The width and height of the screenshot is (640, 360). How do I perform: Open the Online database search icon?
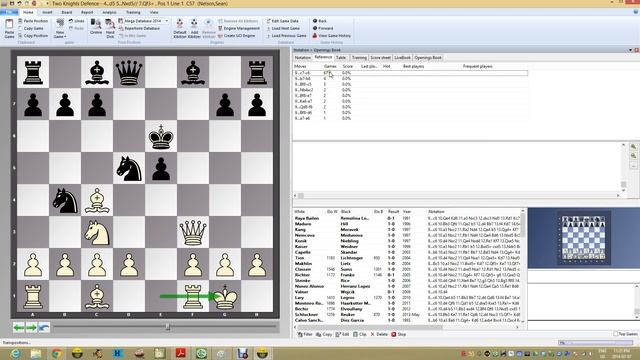tap(96, 24)
